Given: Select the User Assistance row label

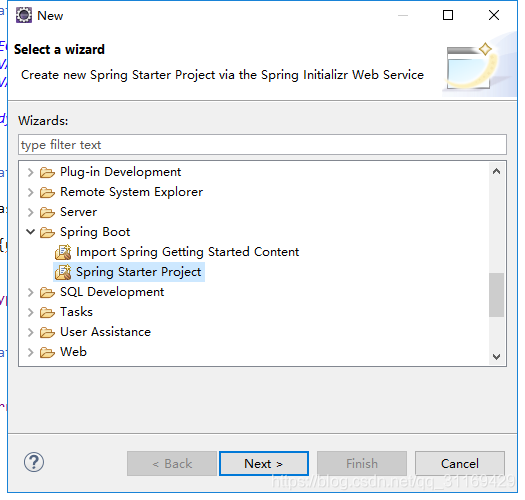Looking at the screenshot, I should pyautogui.click(x=105, y=332).
